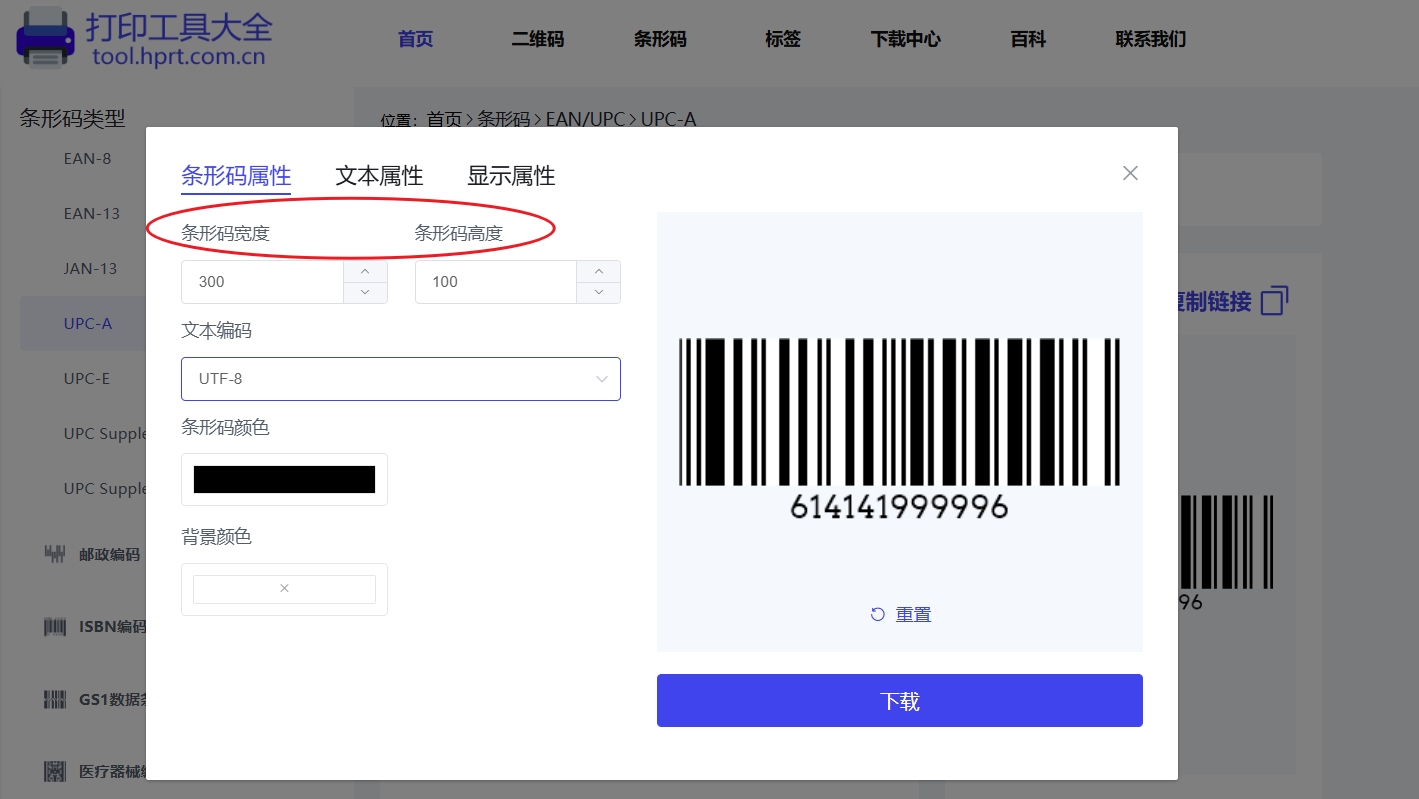Screen dimensions: 1419x799
Task: Click the barcode height input field
Action: coord(496,282)
